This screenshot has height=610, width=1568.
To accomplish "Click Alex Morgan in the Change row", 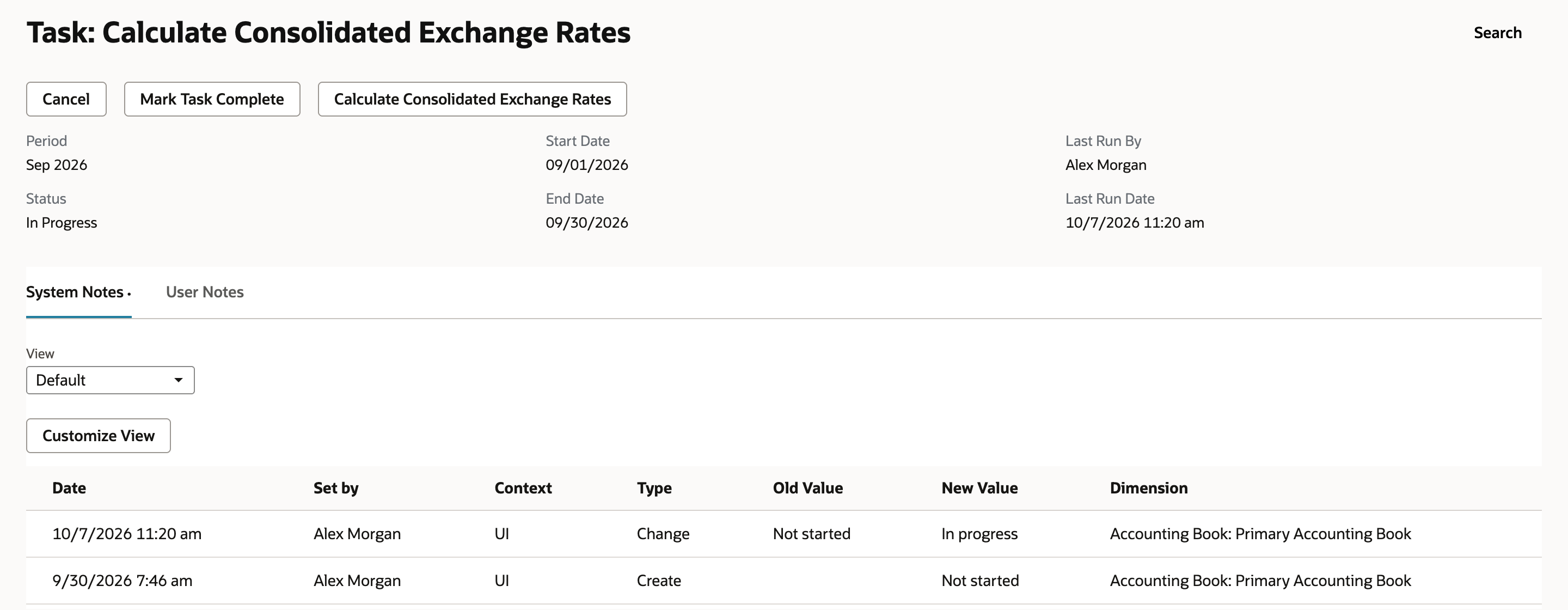I will [x=357, y=534].
